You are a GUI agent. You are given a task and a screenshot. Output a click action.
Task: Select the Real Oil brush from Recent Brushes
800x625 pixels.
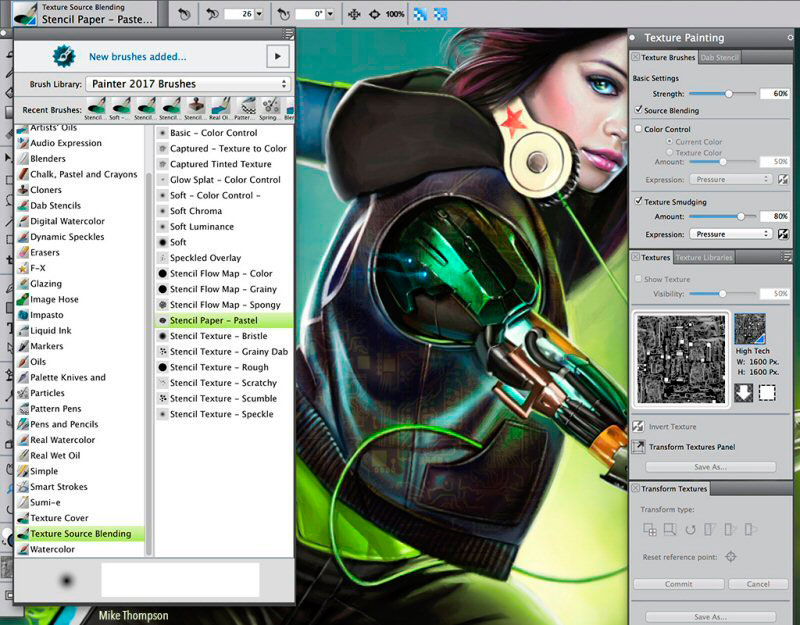point(218,108)
